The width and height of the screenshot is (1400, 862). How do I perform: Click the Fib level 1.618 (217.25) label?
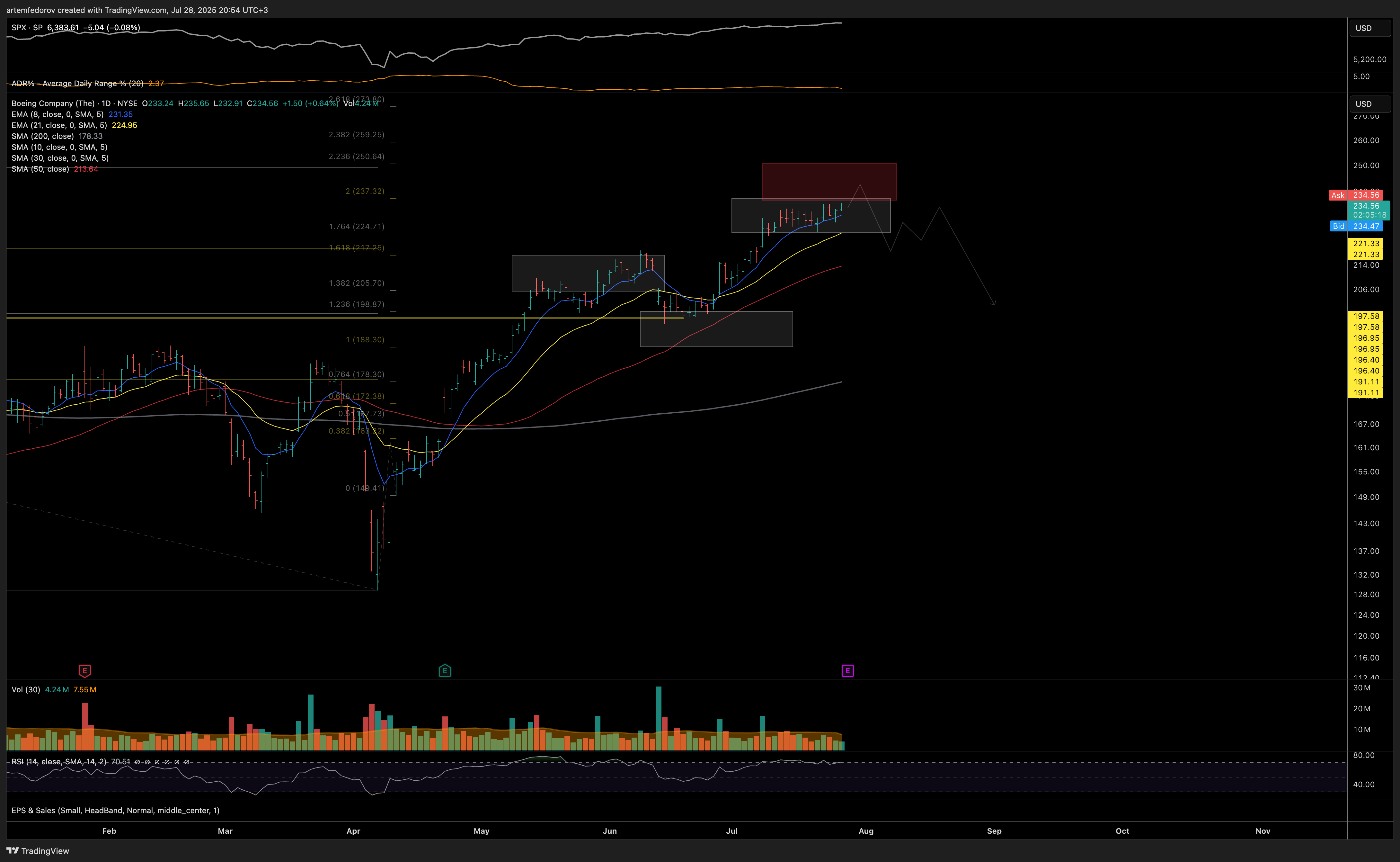click(x=356, y=247)
